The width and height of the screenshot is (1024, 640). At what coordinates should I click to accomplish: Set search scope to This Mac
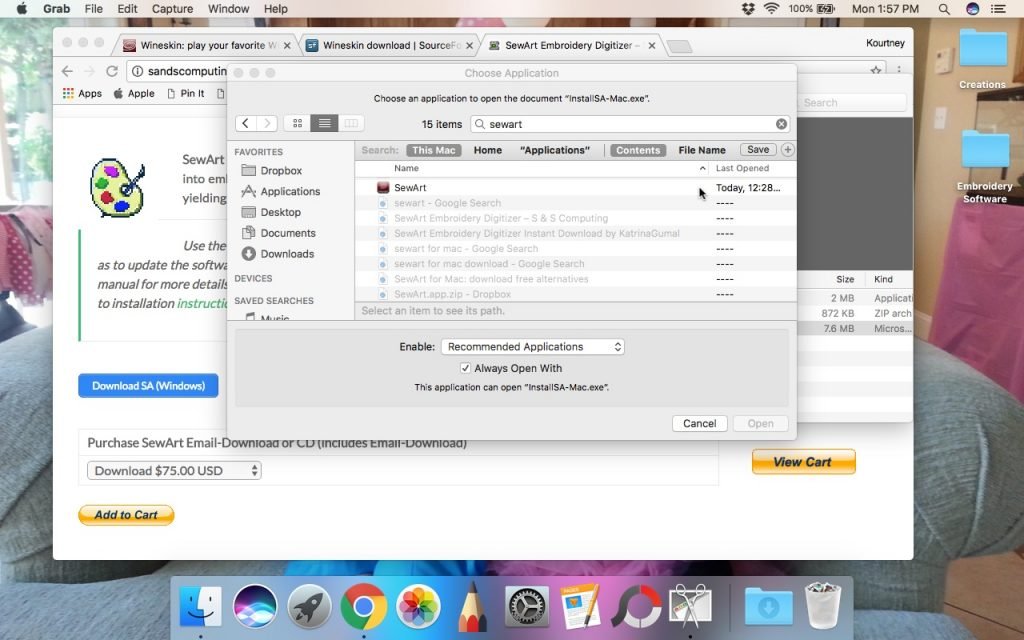pos(434,150)
